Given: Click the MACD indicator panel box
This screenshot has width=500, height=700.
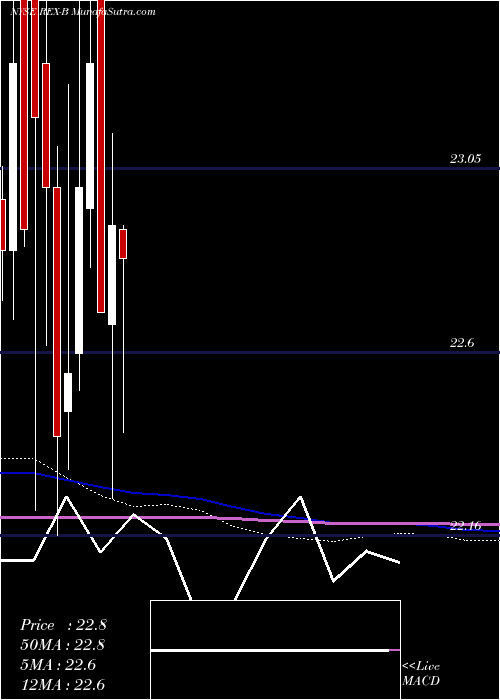Looking at the screenshot, I should click(x=275, y=650).
